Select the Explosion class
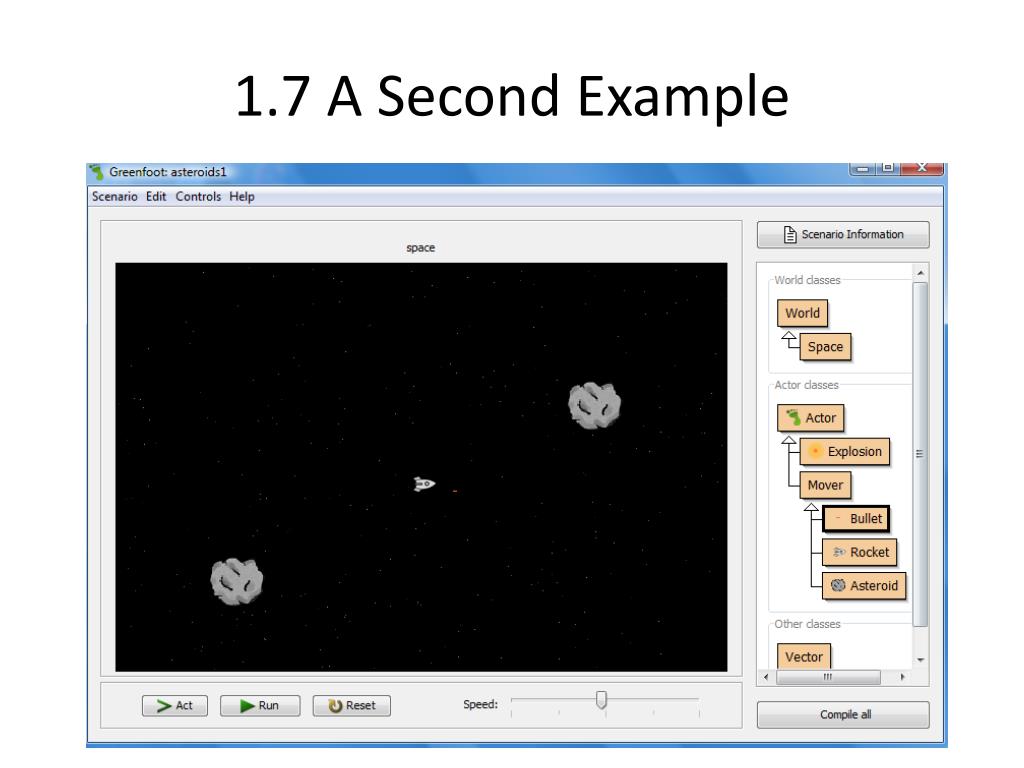This screenshot has height=768, width=1024. pyautogui.click(x=844, y=452)
